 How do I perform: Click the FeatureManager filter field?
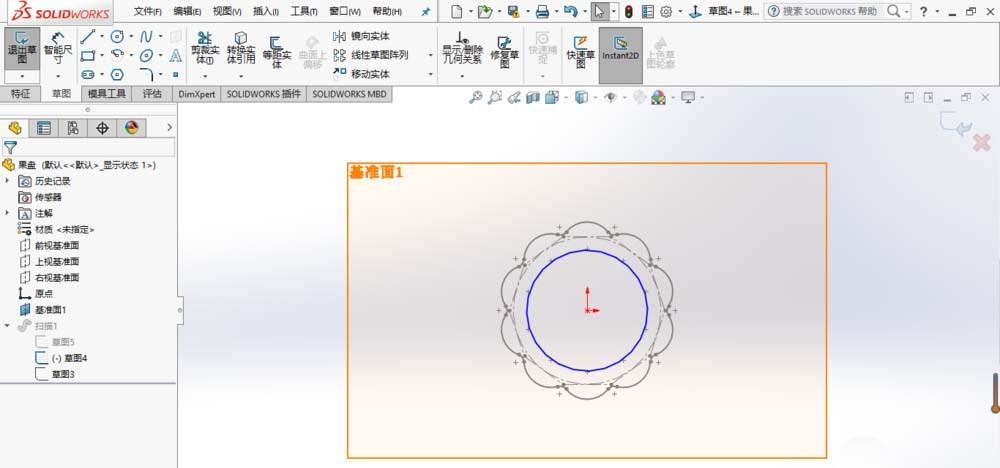tap(88, 147)
